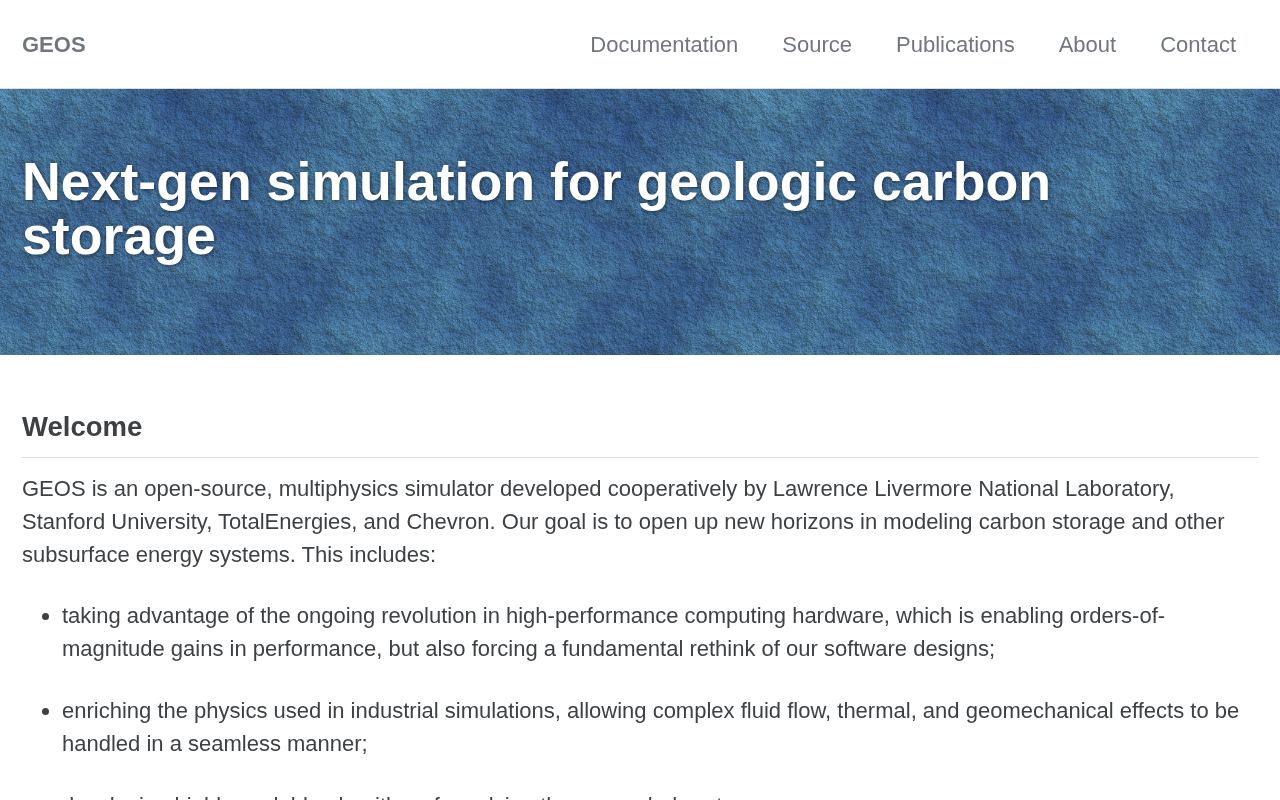This screenshot has width=1280, height=800.
Task: Navigate to the About page
Action: tap(1087, 45)
